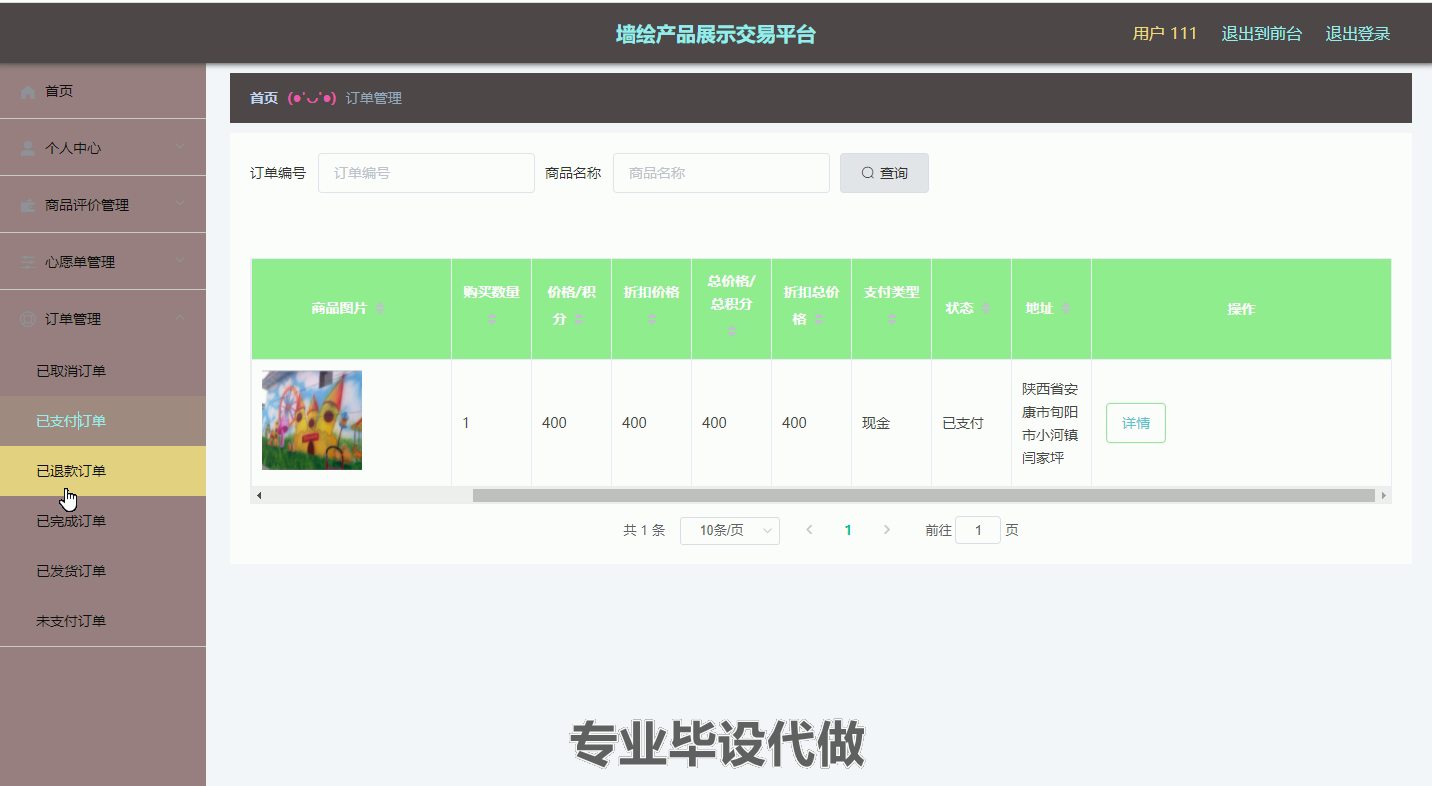
Task: Select 已退款订单 in sidebar
Action: click(x=103, y=471)
